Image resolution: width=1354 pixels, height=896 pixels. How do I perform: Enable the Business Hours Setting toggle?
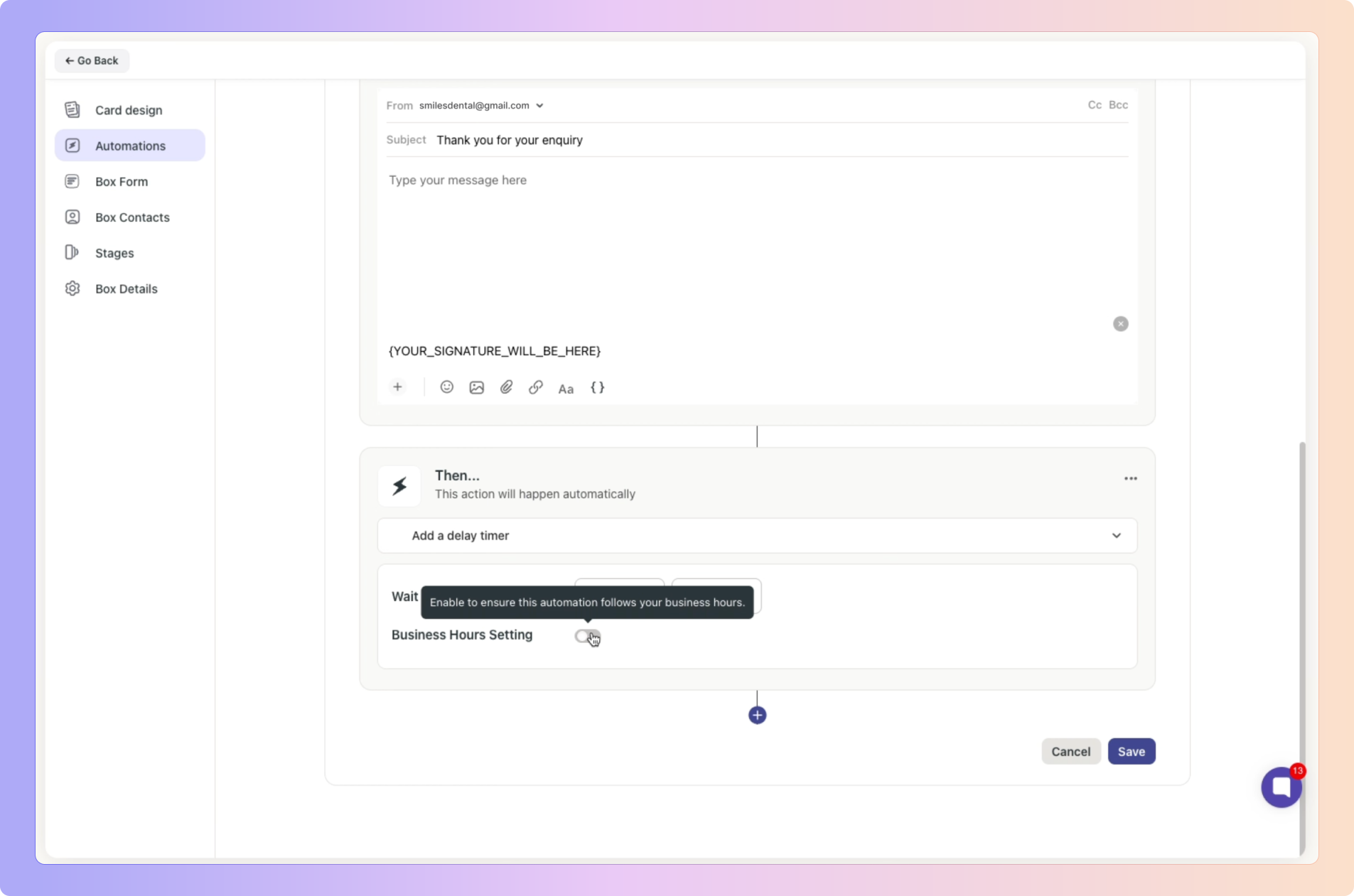pos(588,637)
